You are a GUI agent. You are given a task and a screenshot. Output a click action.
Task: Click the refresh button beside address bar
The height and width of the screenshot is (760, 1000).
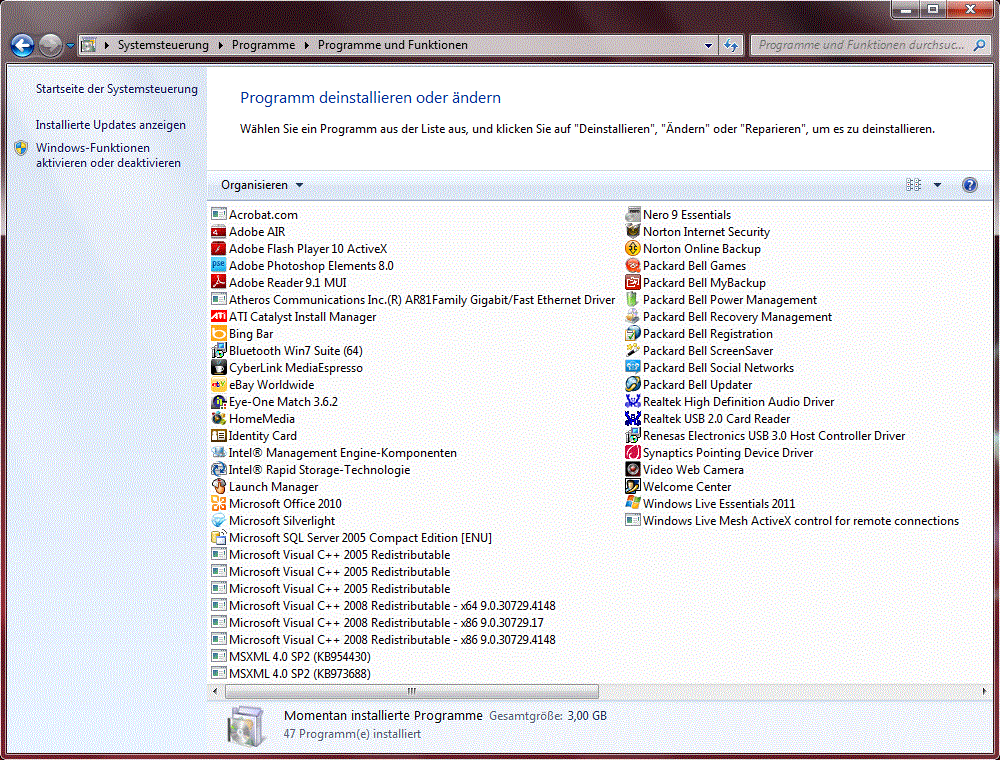(x=731, y=45)
